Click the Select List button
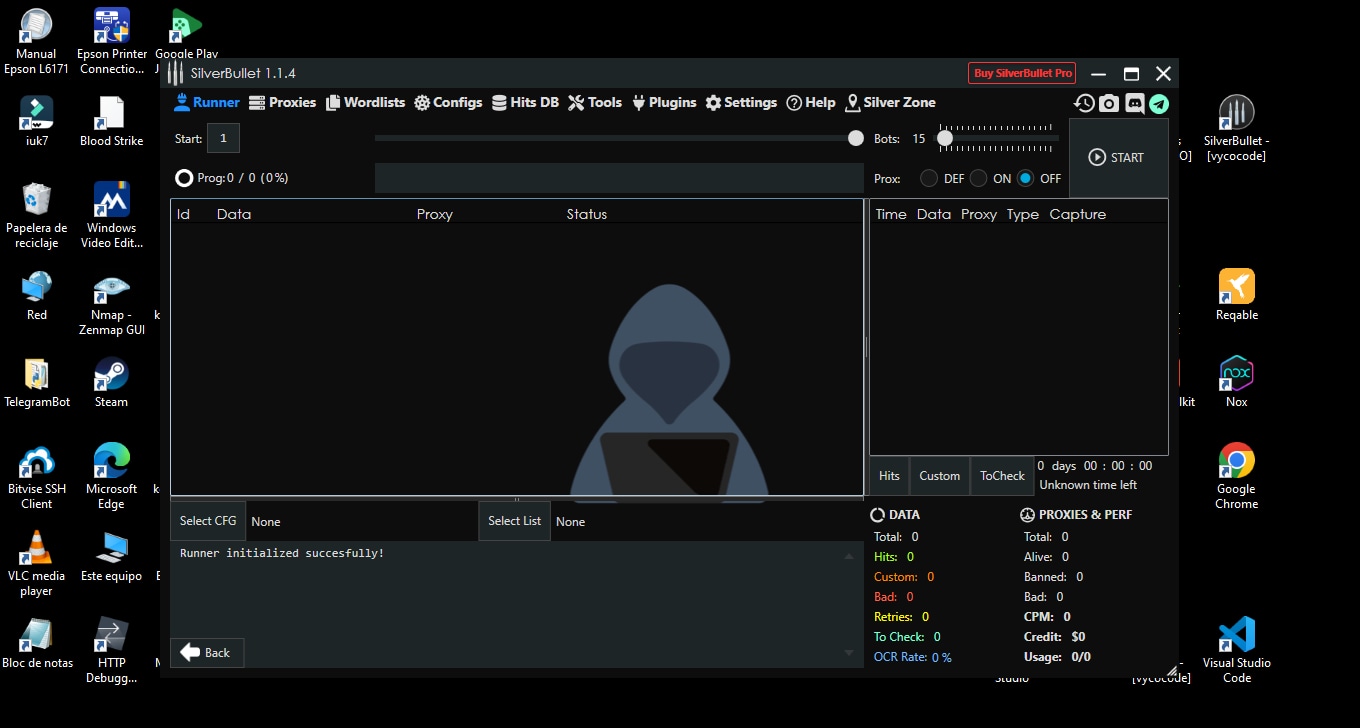Image resolution: width=1360 pixels, height=728 pixels. point(514,521)
